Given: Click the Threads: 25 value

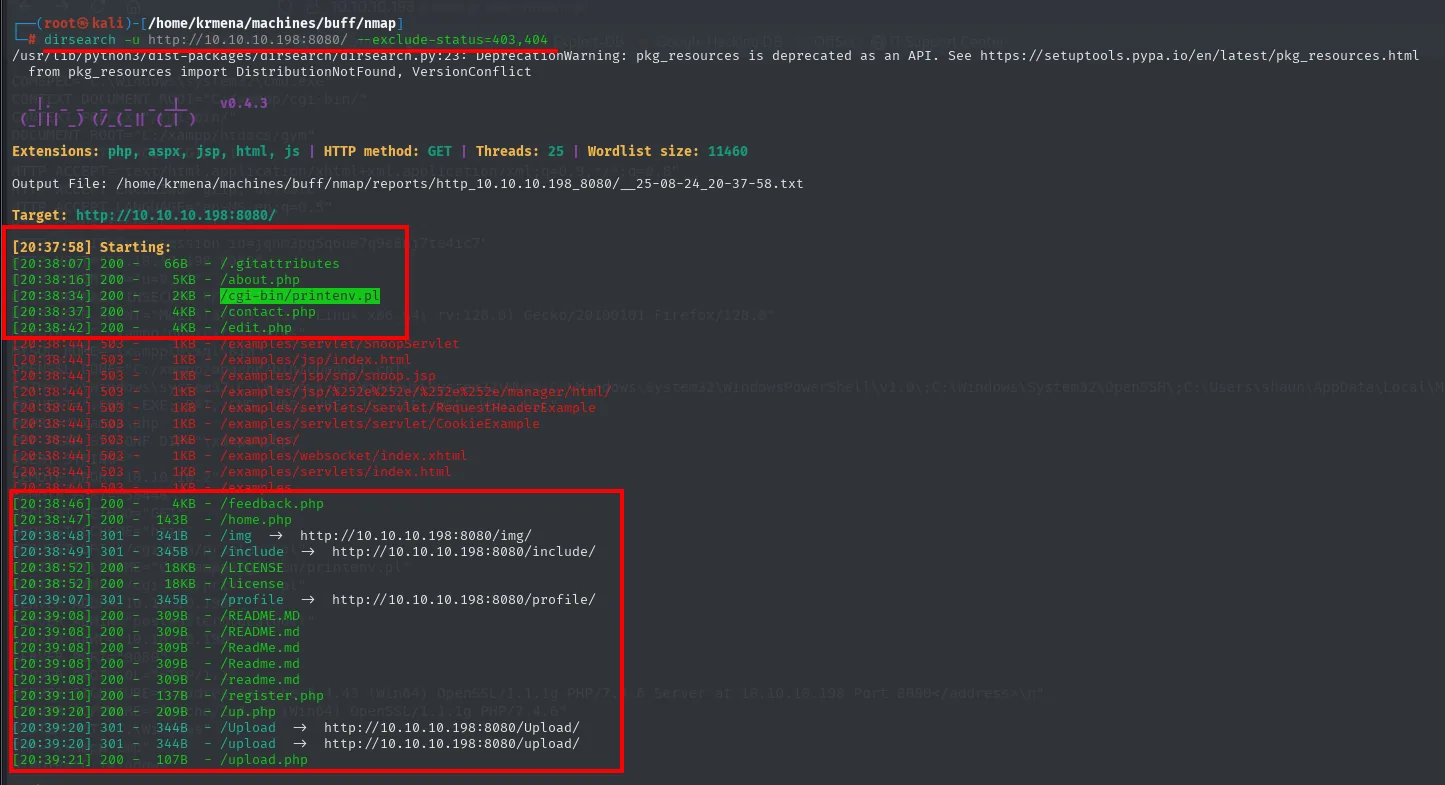Looking at the screenshot, I should tap(519, 152).
